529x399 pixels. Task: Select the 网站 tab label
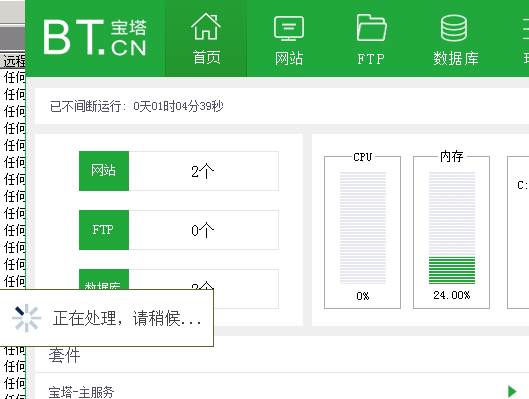(x=289, y=58)
